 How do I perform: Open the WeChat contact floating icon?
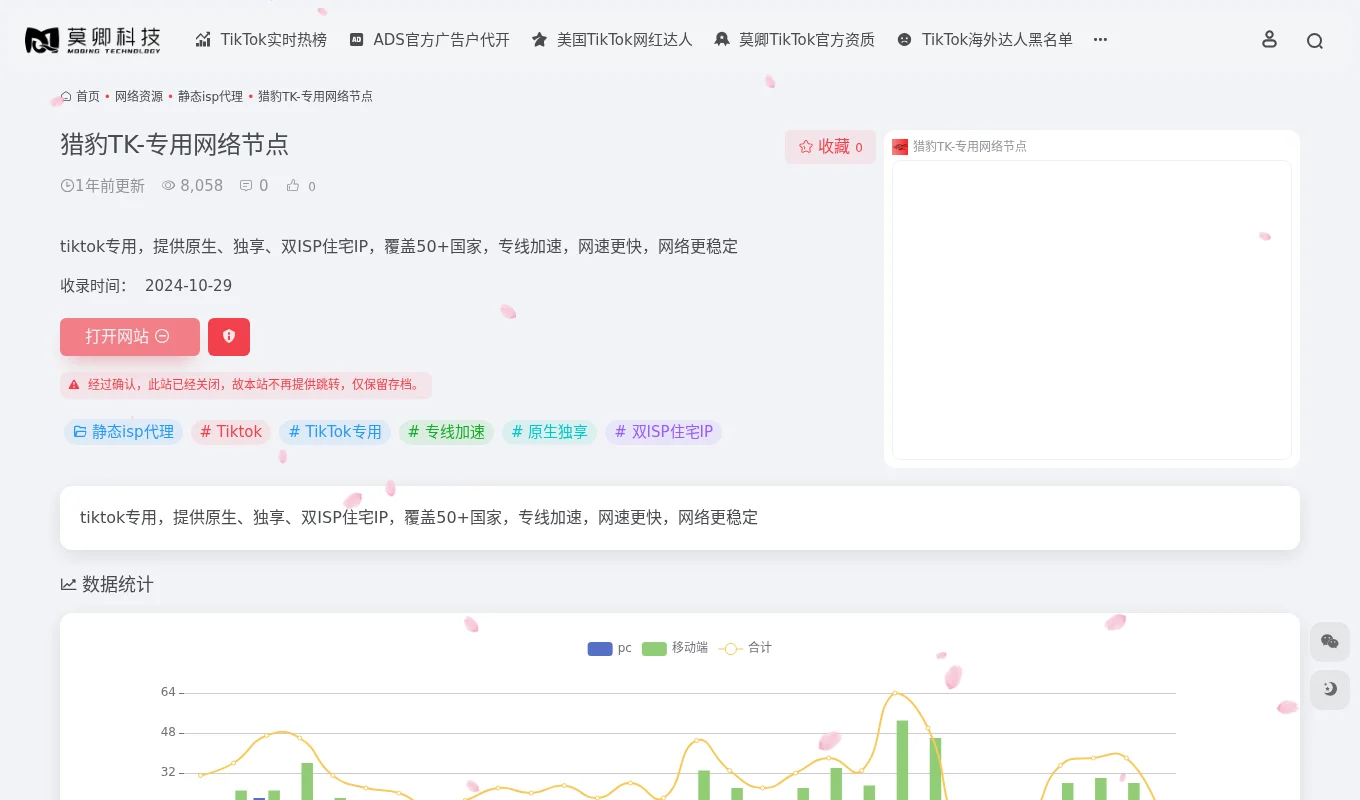click(x=1329, y=641)
